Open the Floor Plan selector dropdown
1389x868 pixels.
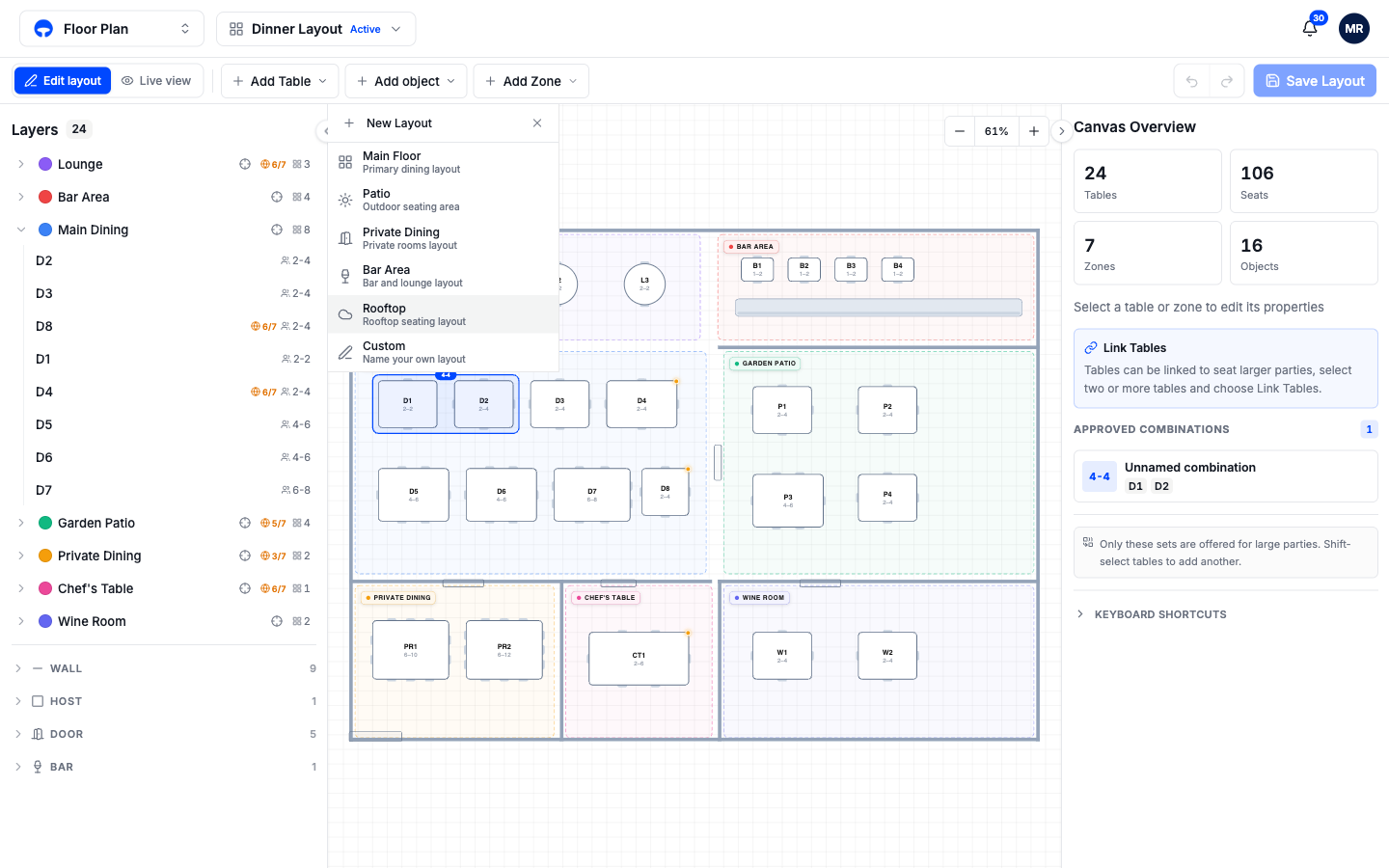pyautogui.click(x=112, y=29)
